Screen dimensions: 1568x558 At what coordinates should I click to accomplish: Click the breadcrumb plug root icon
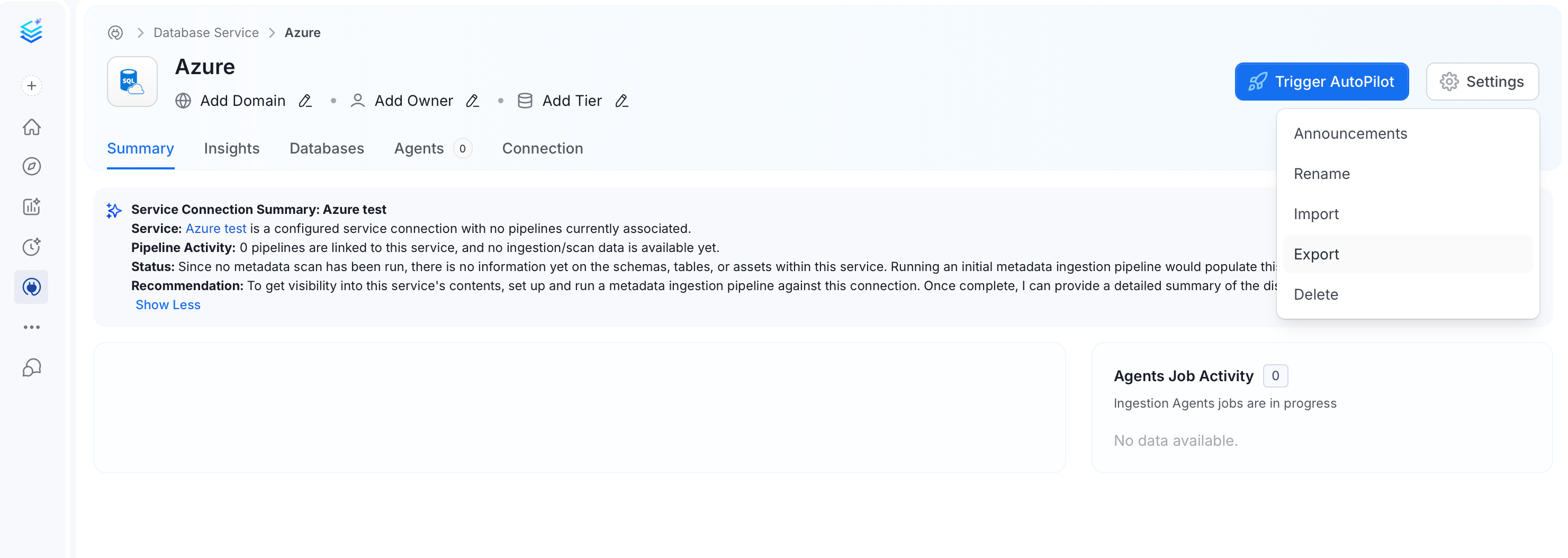pyautogui.click(x=115, y=32)
